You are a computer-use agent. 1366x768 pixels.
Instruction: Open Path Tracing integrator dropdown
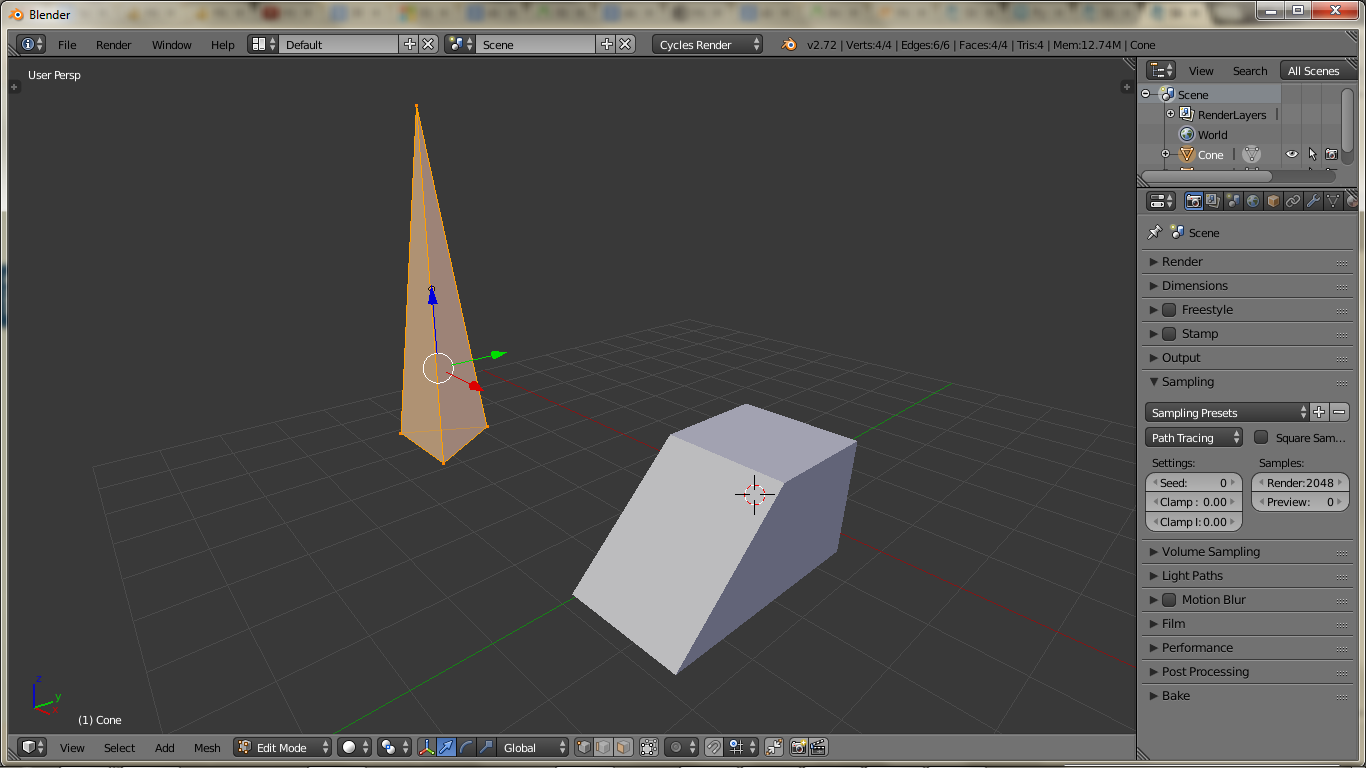coord(1194,437)
